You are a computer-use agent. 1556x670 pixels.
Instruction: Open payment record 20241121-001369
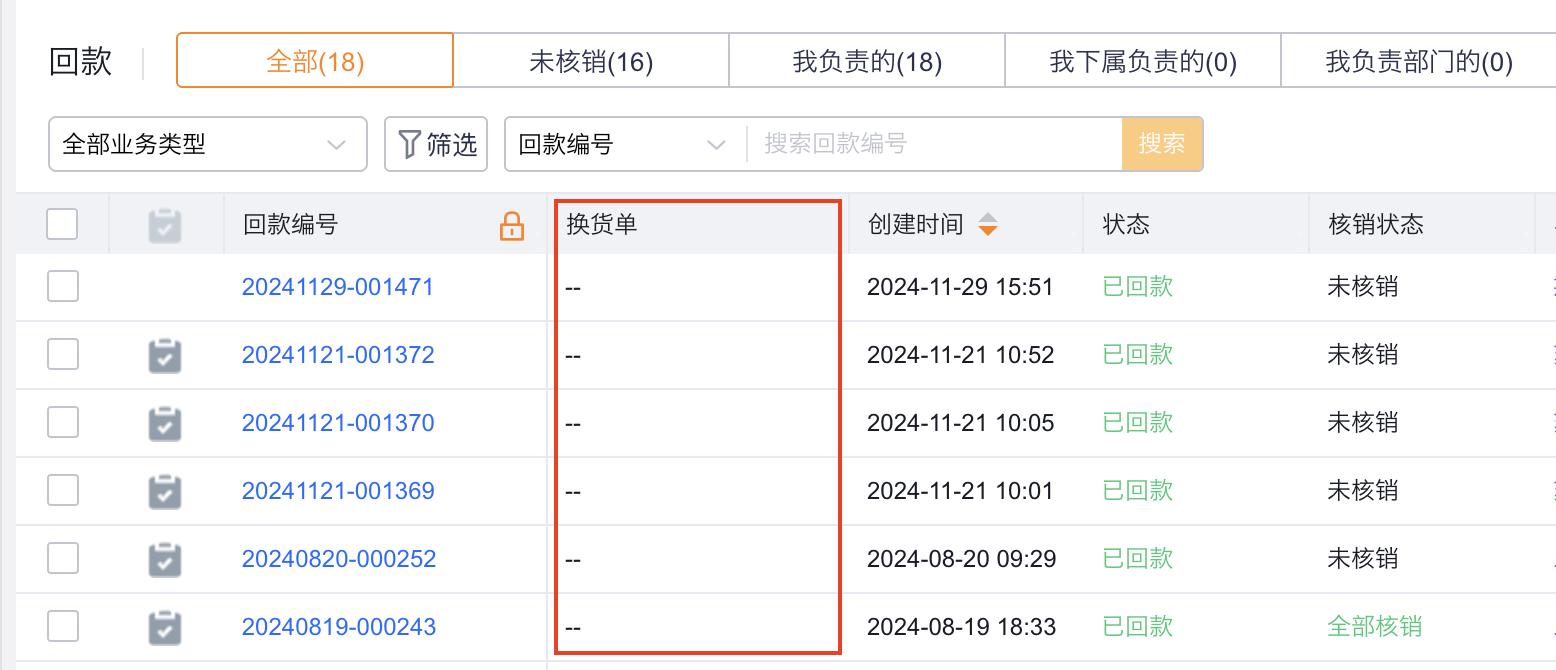coord(338,491)
